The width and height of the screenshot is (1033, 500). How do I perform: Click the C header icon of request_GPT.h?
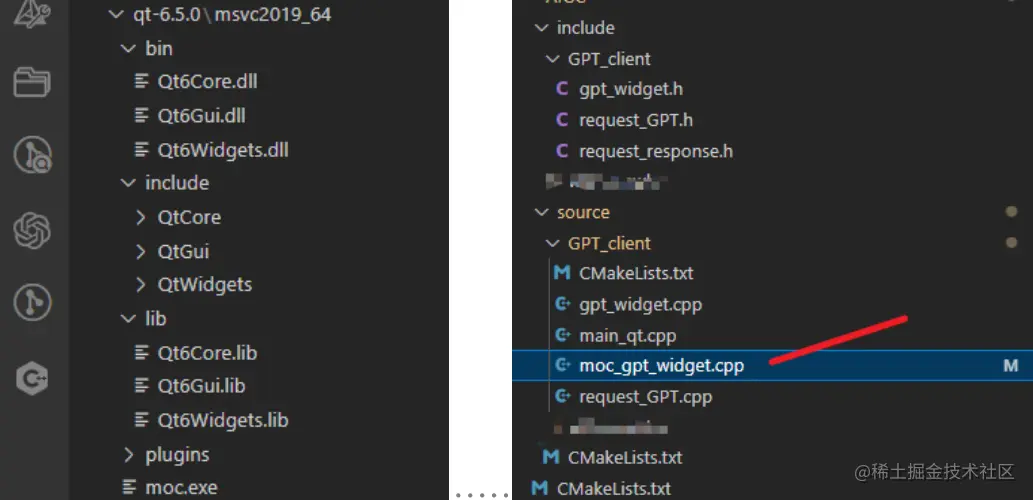click(562, 120)
